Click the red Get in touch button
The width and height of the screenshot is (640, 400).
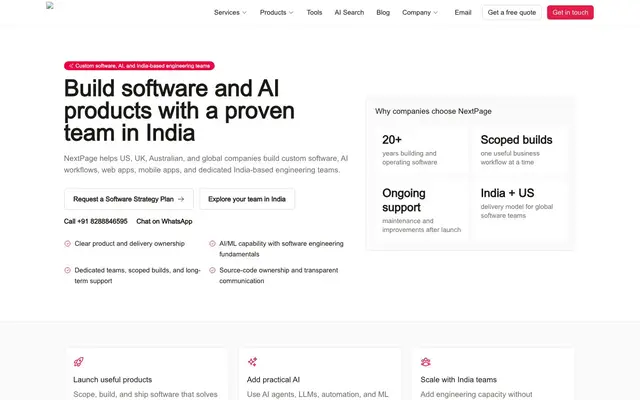(x=570, y=13)
